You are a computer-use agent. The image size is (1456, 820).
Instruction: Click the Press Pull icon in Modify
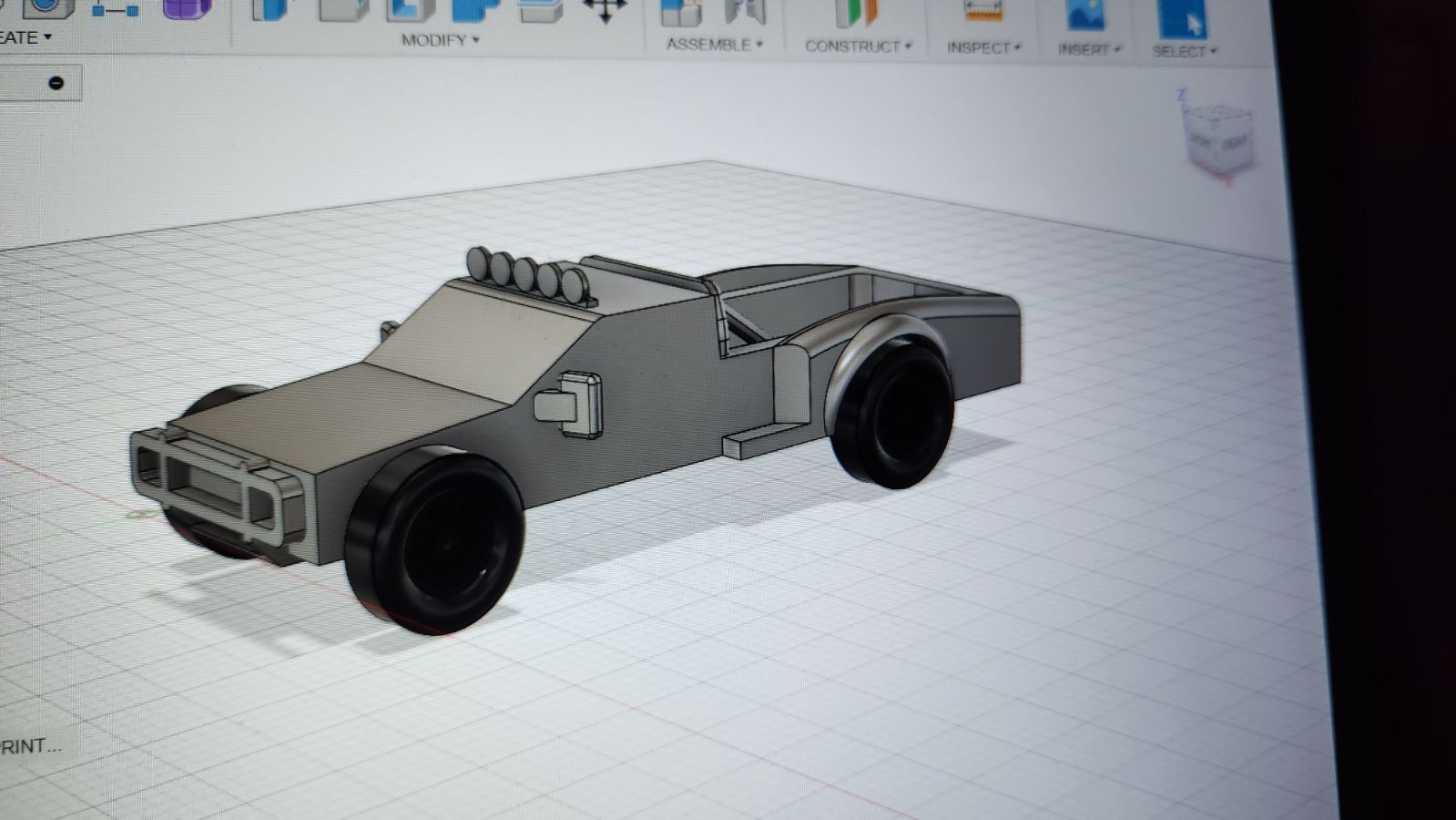[x=271, y=9]
